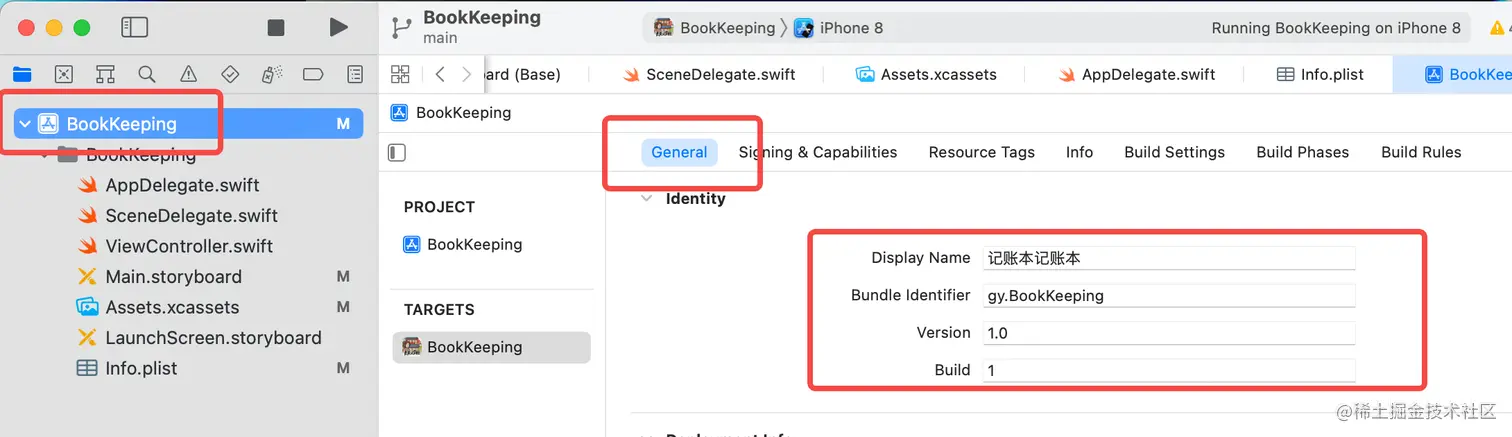The width and height of the screenshot is (1512, 437).
Task: Hide the project and targets list
Action: pyautogui.click(x=397, y=153)
